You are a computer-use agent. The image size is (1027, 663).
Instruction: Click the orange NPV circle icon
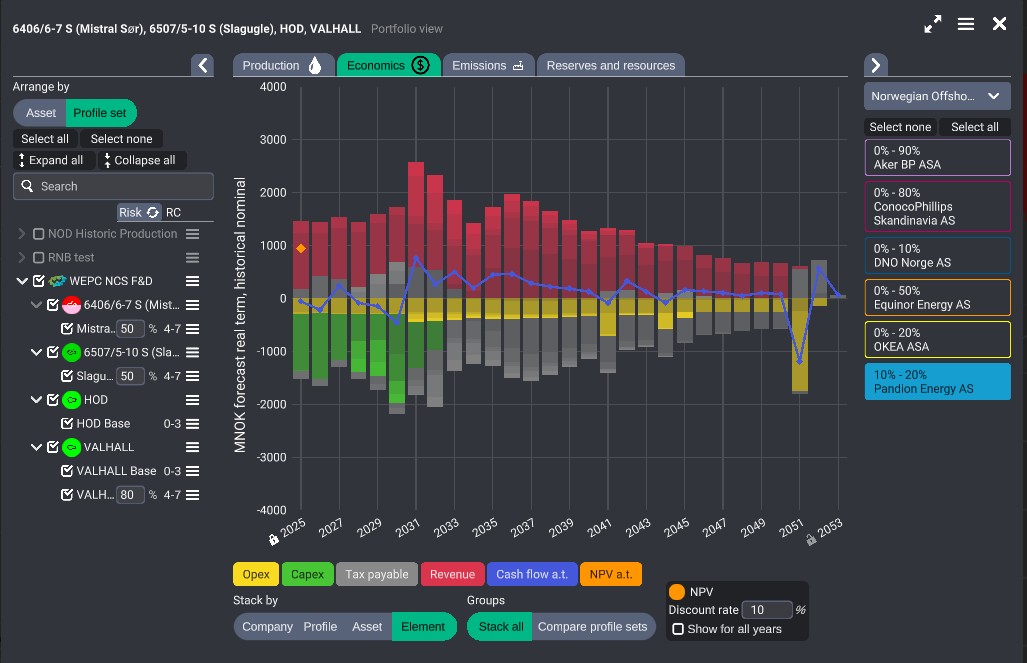[x=677, y=592]
